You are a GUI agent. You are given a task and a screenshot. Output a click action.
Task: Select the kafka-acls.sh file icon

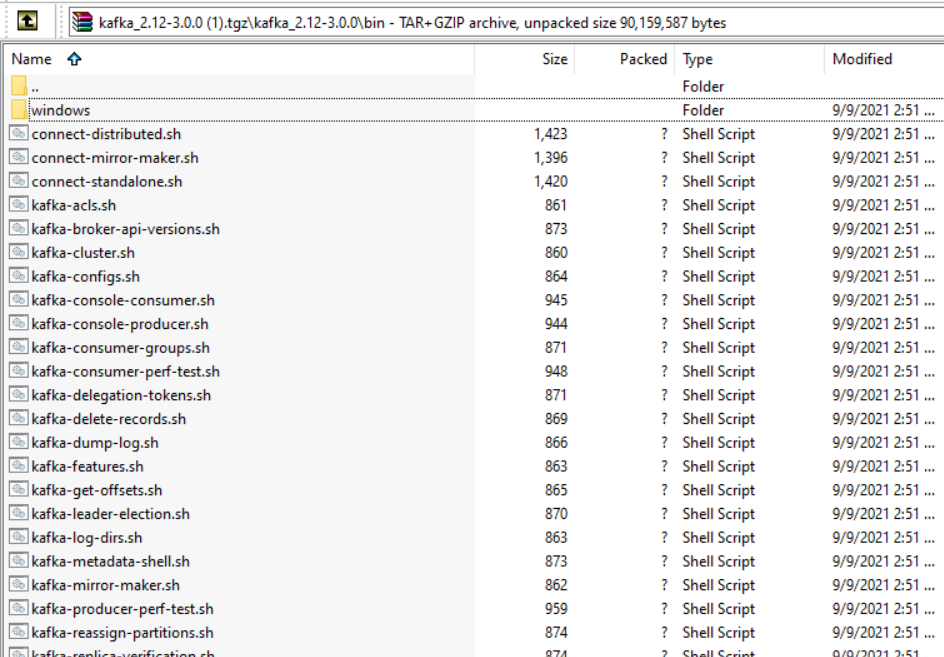(x=19, y=205)
